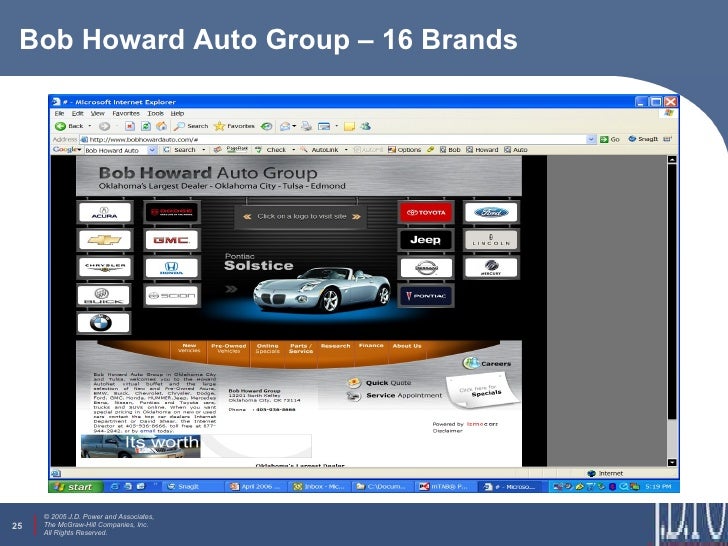Image resolution: width=728 pixels, height=546 pixels.
Task: Open Google toolbar Options
Action: pyautogui.click(x=404, y=150)
